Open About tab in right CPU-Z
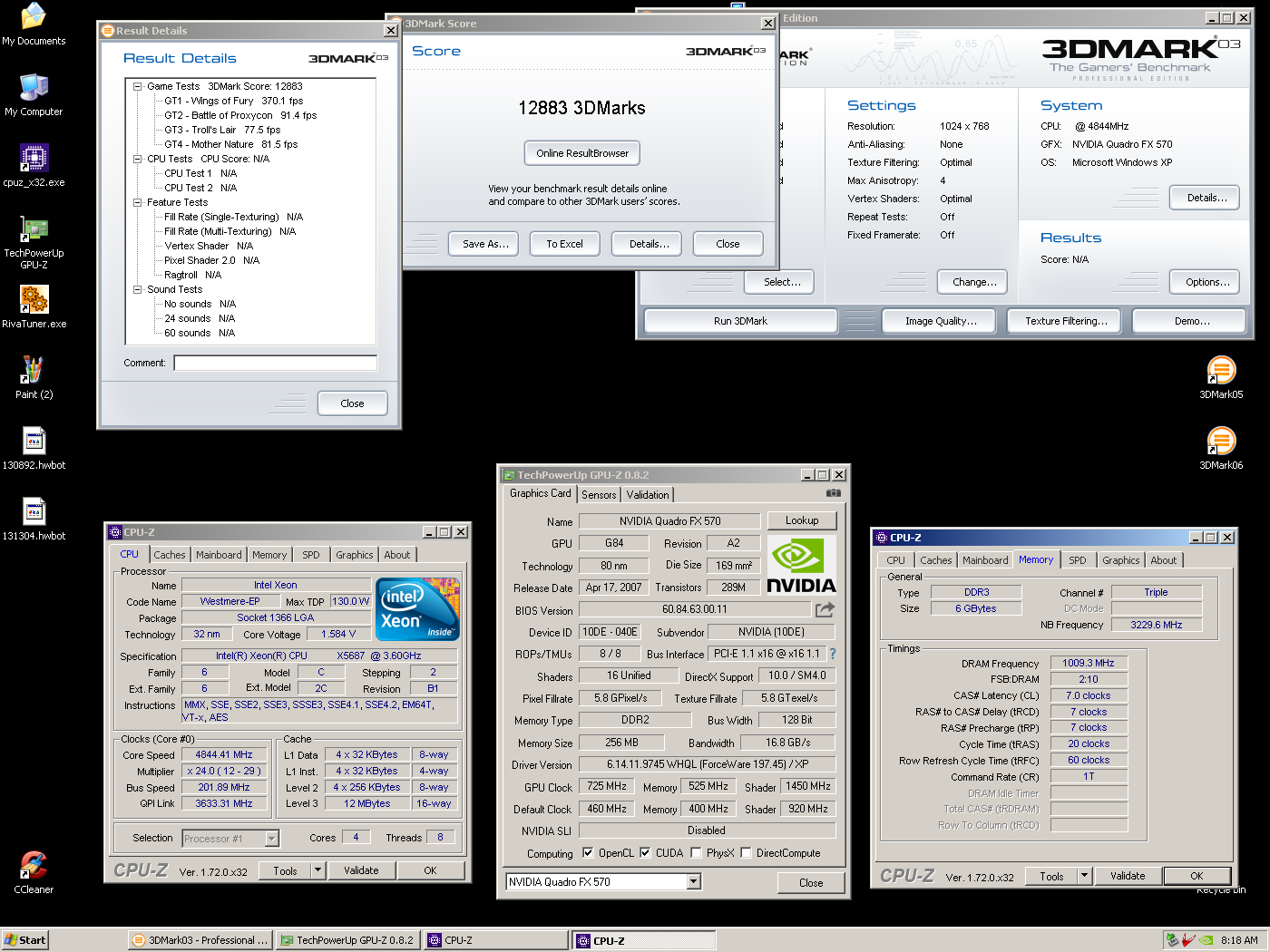 click(1164, 560)
